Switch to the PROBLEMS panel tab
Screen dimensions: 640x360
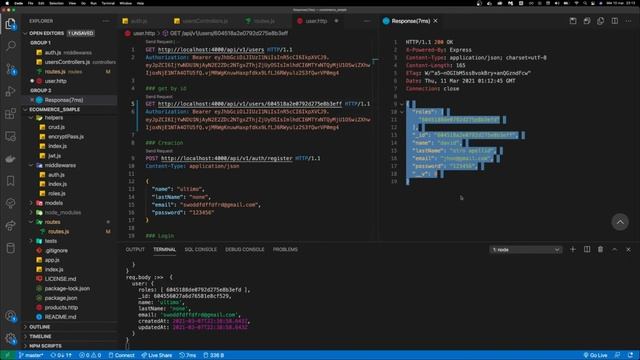point(285,249)
